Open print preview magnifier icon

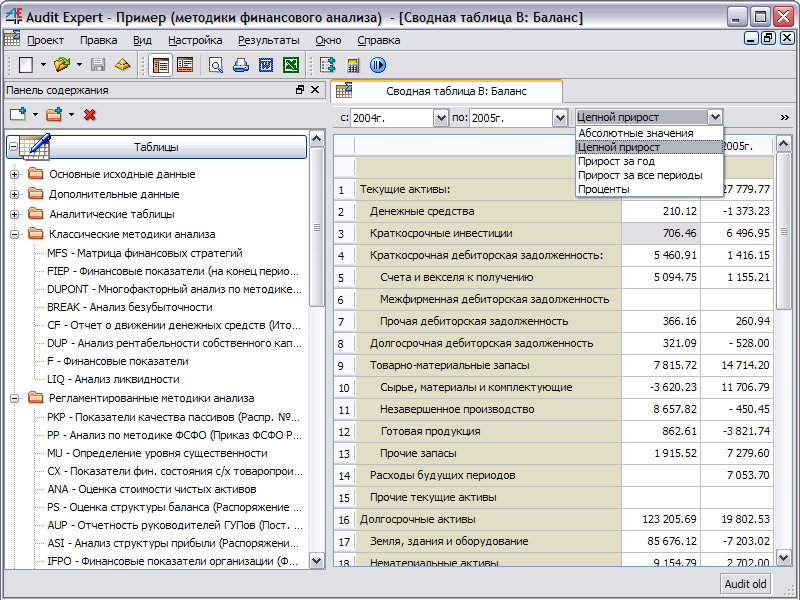click(216, 65)
